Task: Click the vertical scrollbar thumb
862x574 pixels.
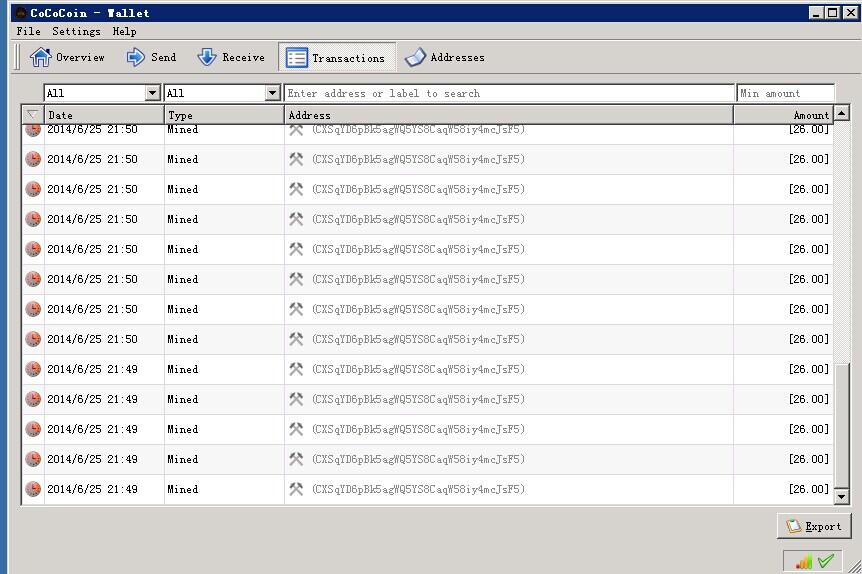Action: 842,426
